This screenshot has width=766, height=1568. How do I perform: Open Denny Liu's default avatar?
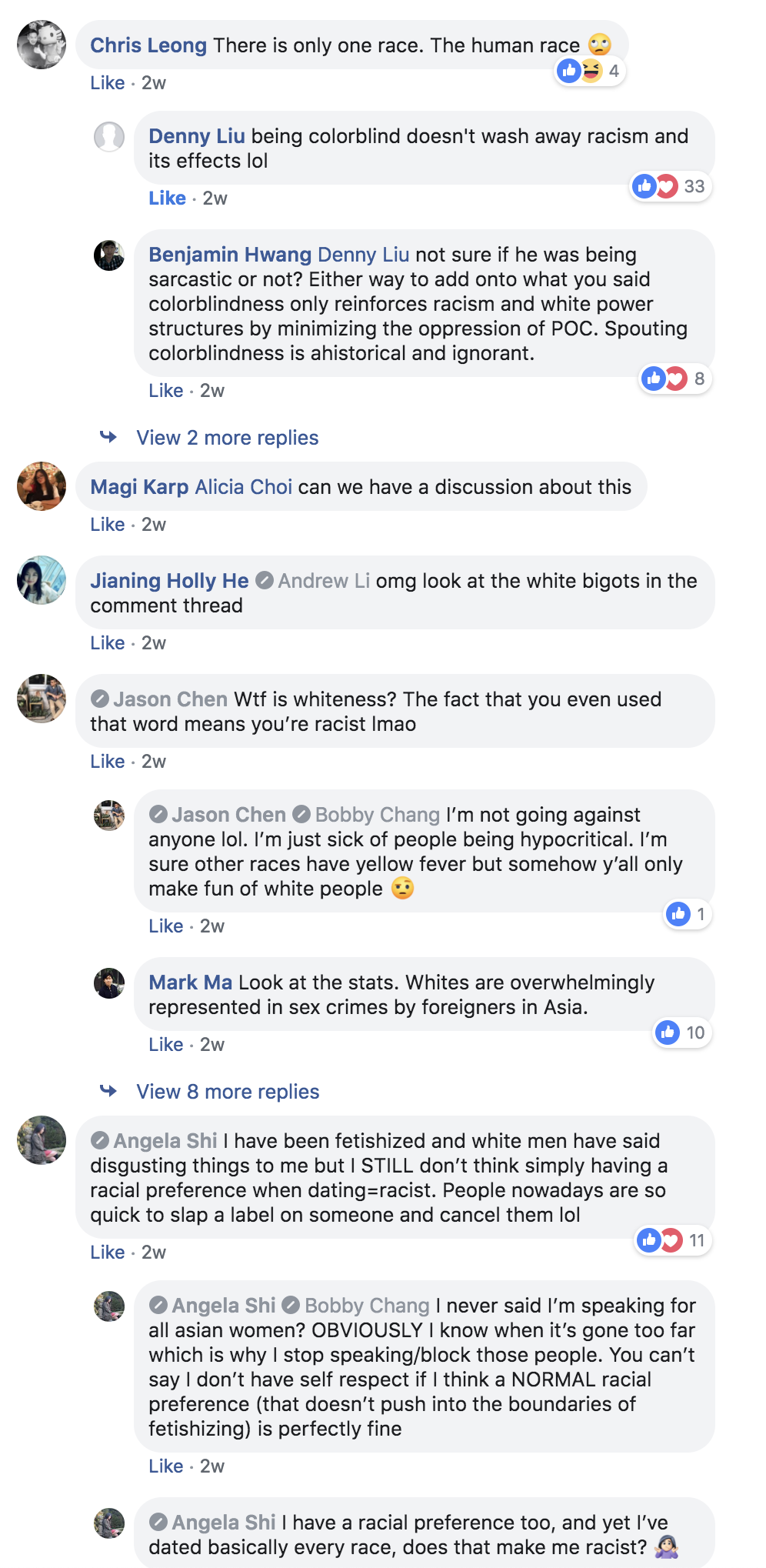109,137
